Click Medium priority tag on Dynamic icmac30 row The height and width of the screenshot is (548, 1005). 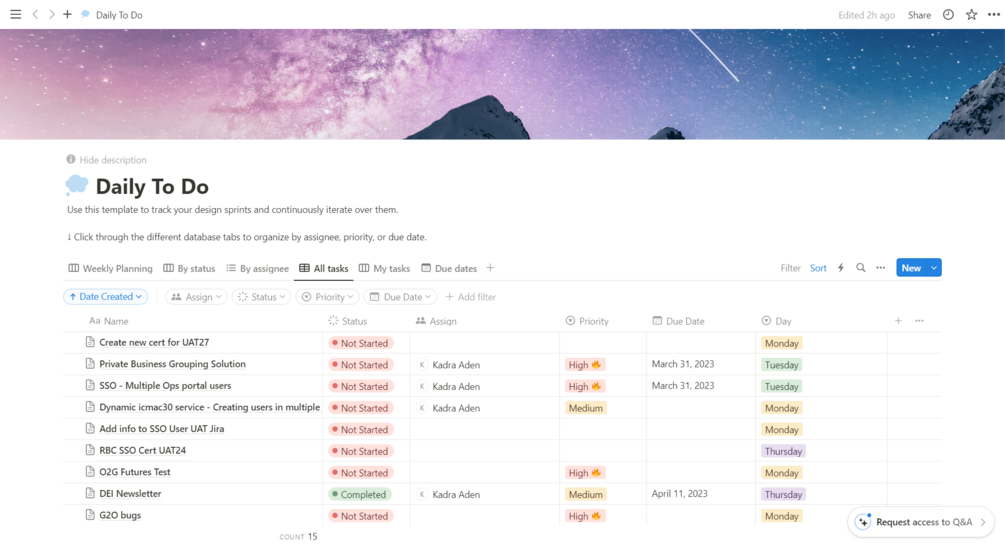(585, 408)
